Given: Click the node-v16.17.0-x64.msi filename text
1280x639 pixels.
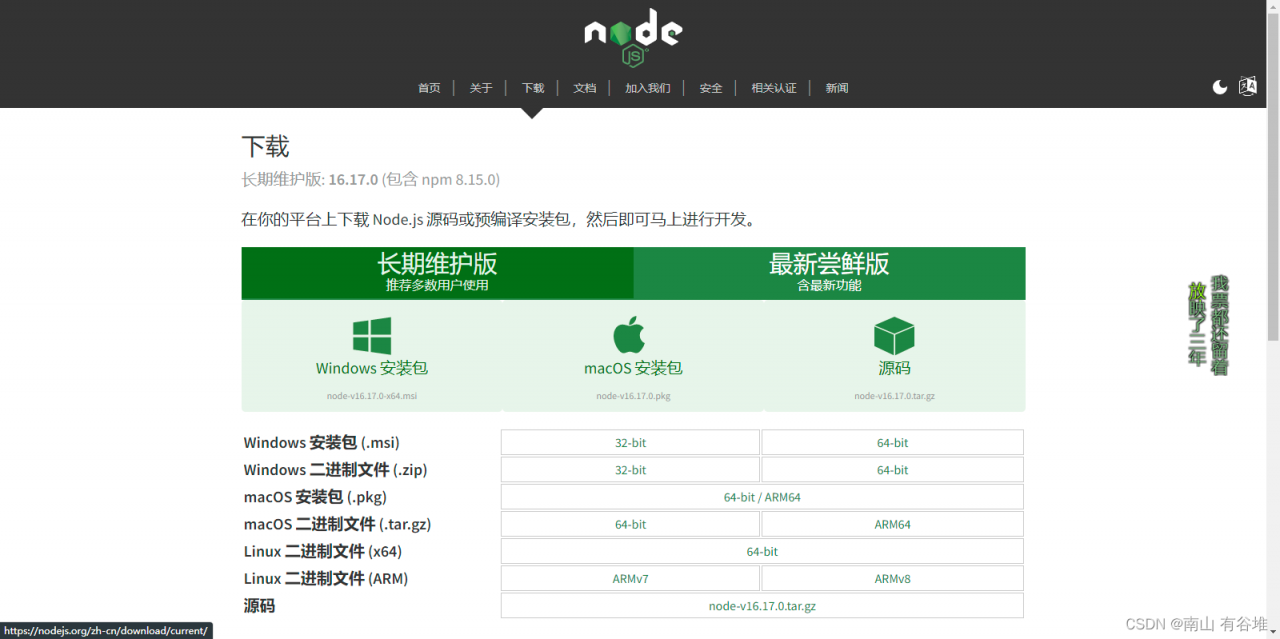Looking at the screenshot, I should click(372, 396).
